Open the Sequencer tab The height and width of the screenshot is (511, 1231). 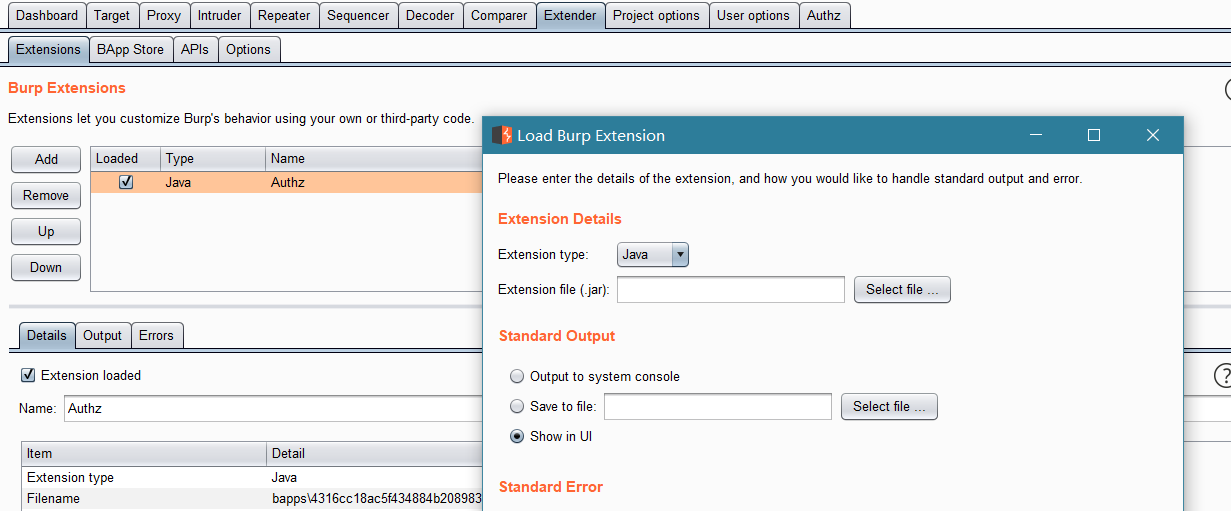coord(359,15)
